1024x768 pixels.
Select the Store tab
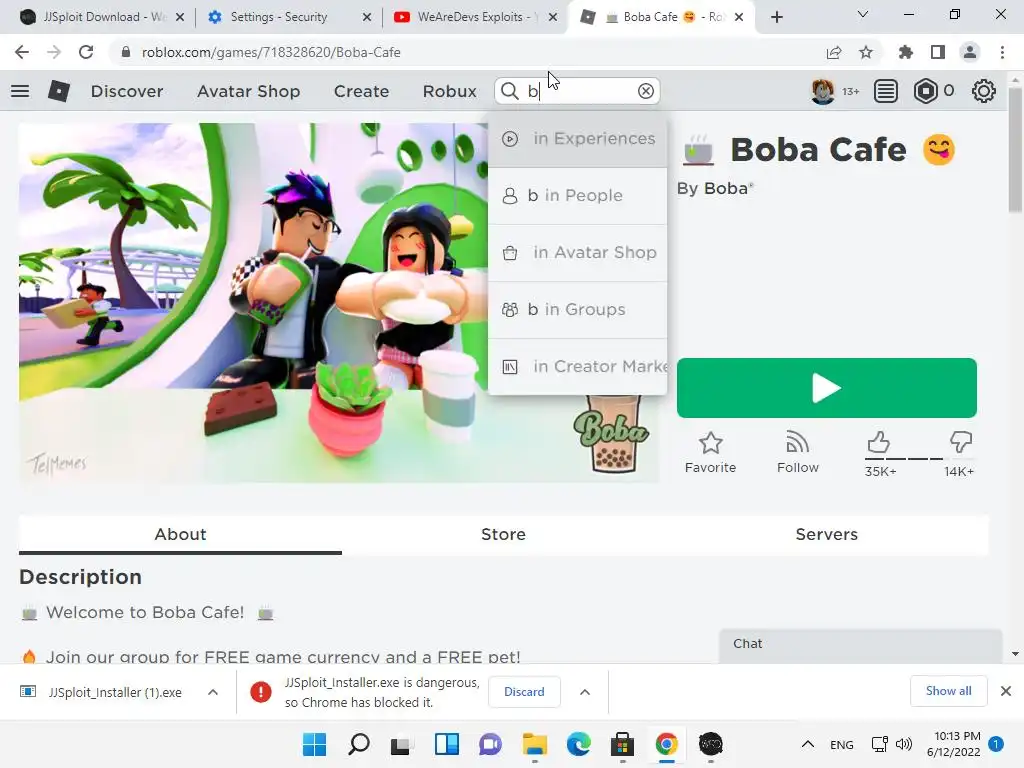[504, 534]
